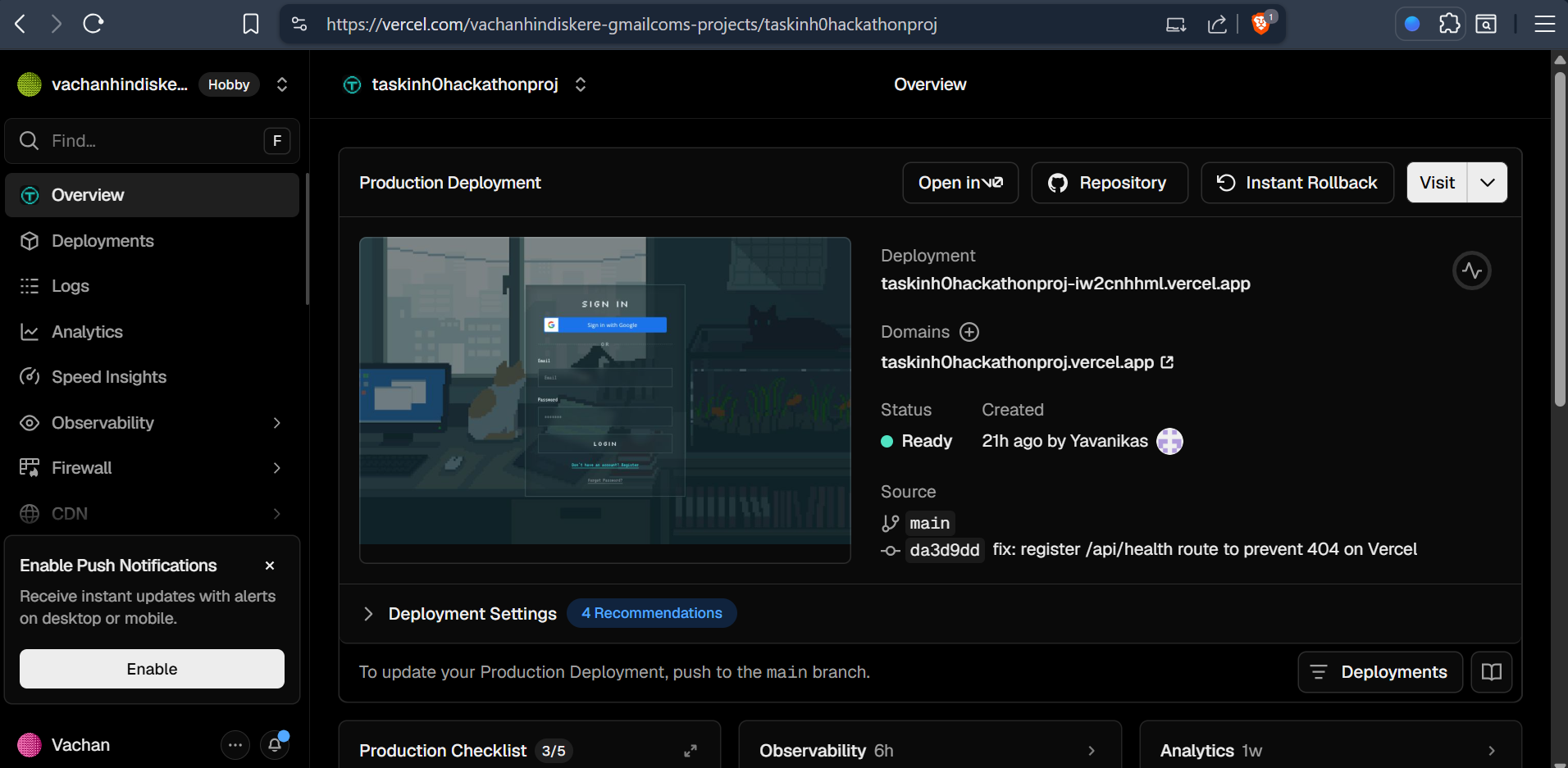Click the Instant Rollback button

[1297, 183]
